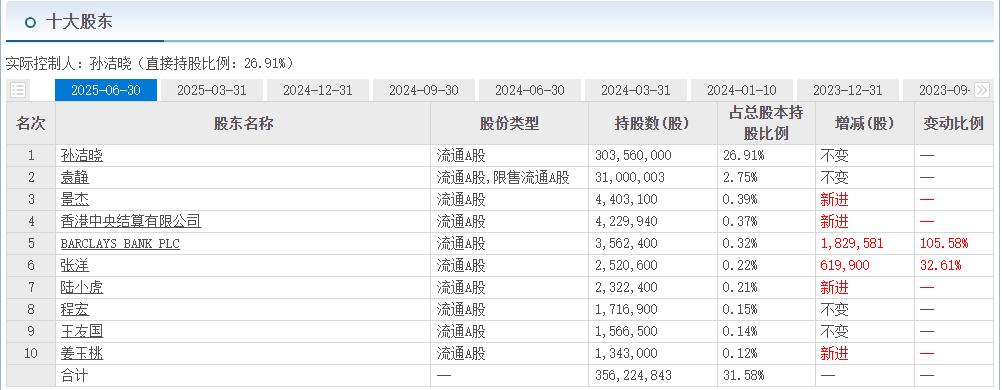
Task: Switch to the 2023-12-31 tab
Action: point(848,90)
